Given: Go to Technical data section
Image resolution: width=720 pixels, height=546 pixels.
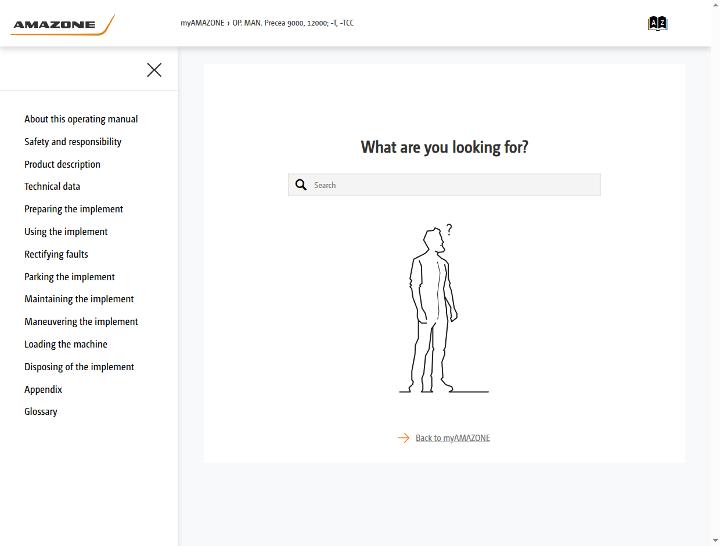Looking at the screenshot, I should click(52, 186).
